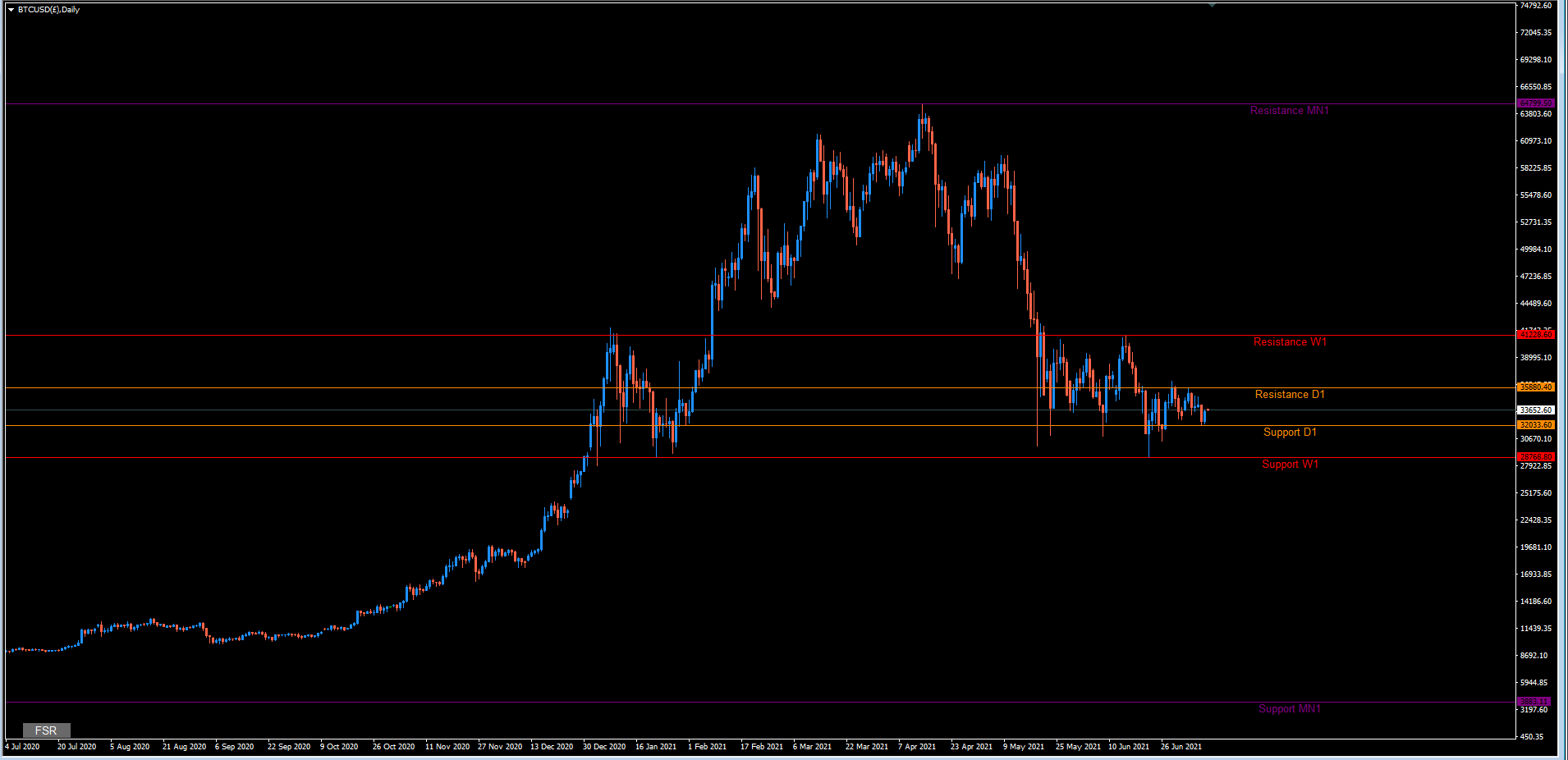Screen dimensions: 1568x760
Task: Click the 11 Nov 2020 date label
Action: point(447,747)
